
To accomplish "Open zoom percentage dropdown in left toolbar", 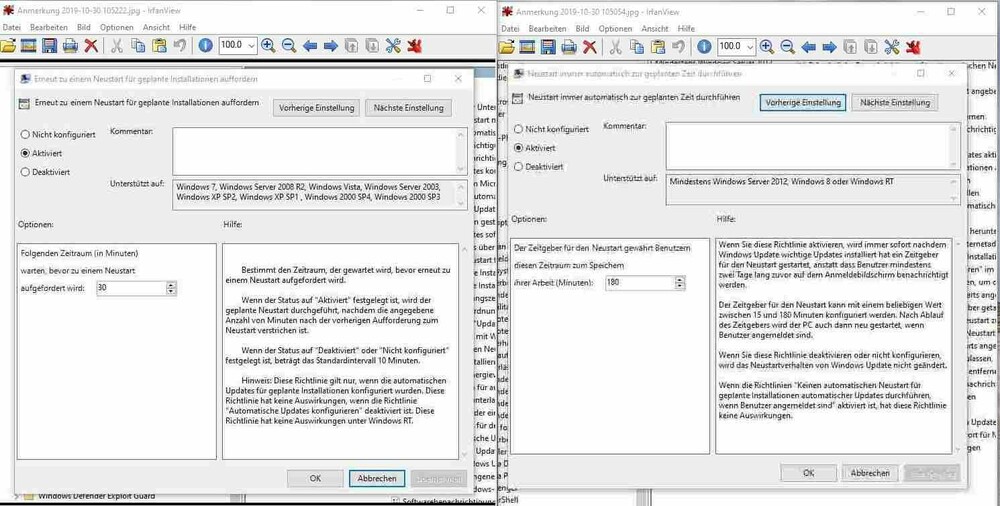I will [x=250, y=46].
